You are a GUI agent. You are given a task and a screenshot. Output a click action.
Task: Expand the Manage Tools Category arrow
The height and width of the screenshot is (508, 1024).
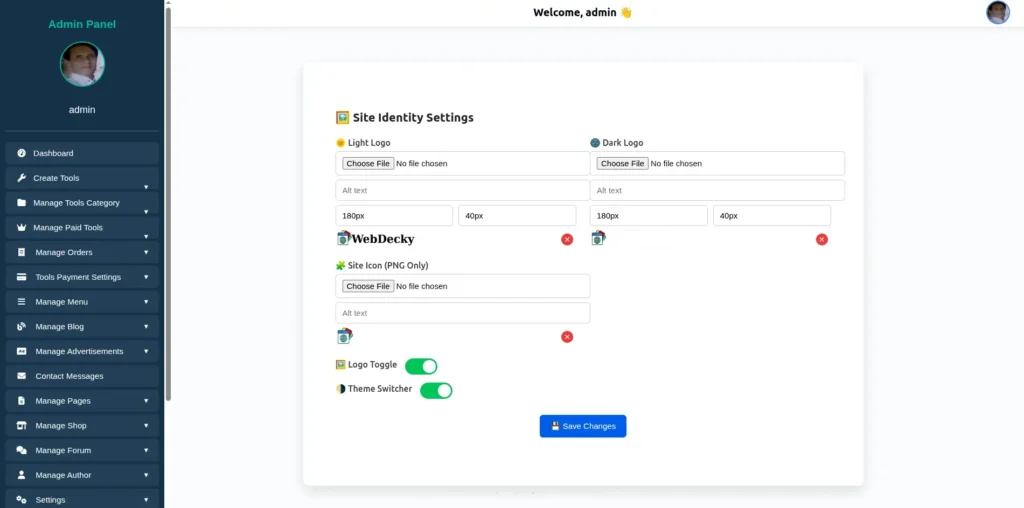[146, 212]
